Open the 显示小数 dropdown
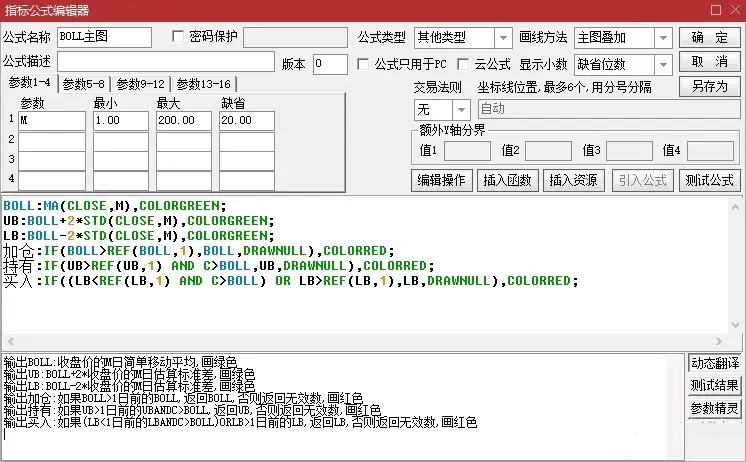 pos(664,64)
